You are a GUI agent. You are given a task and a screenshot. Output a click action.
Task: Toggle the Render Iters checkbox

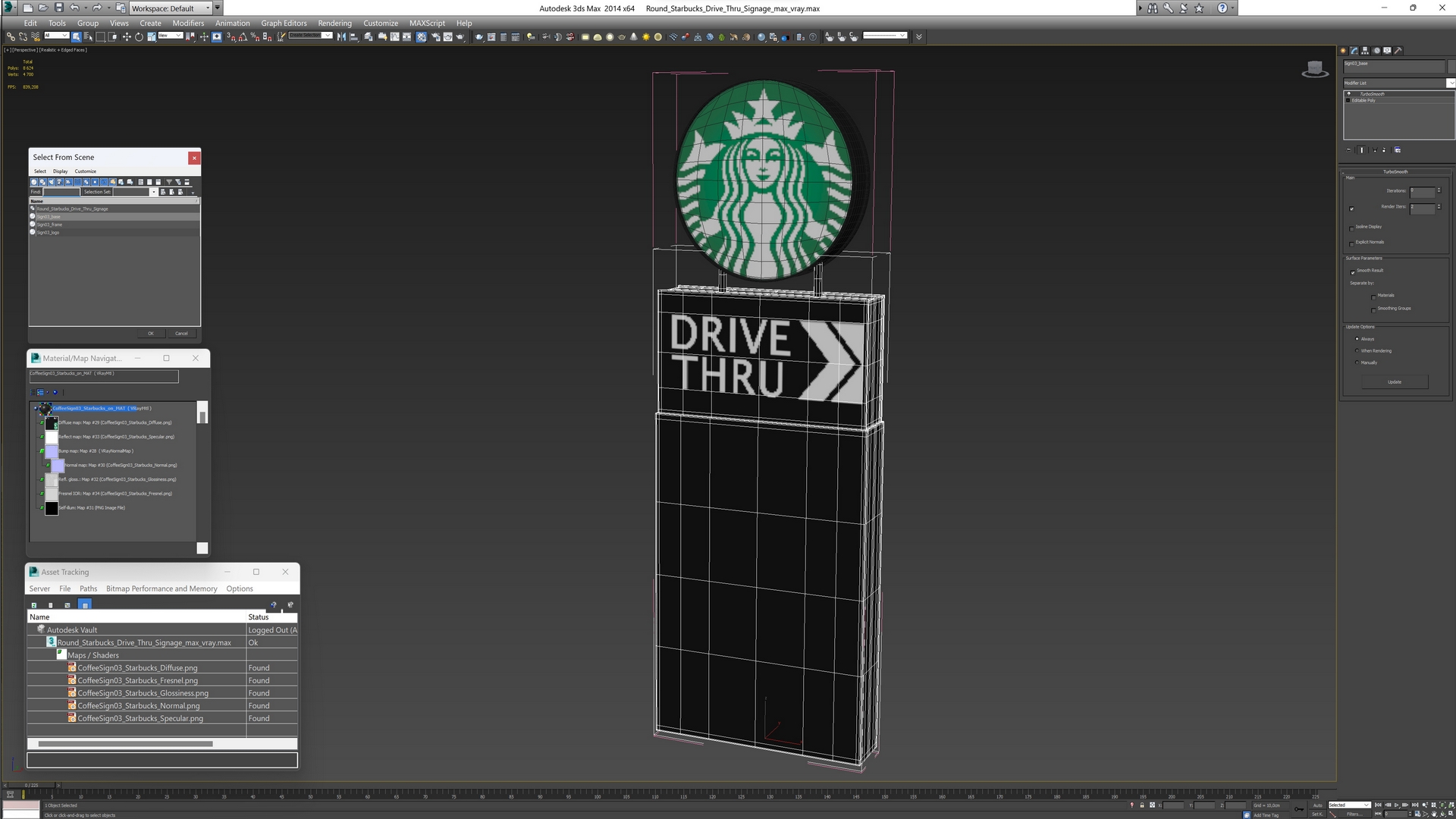pyautogui.click(x=1351, y=209)
